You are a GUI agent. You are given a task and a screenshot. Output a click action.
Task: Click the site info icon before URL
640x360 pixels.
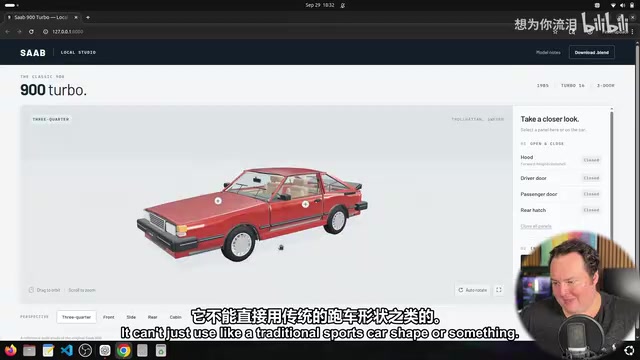tap(45, 31)
